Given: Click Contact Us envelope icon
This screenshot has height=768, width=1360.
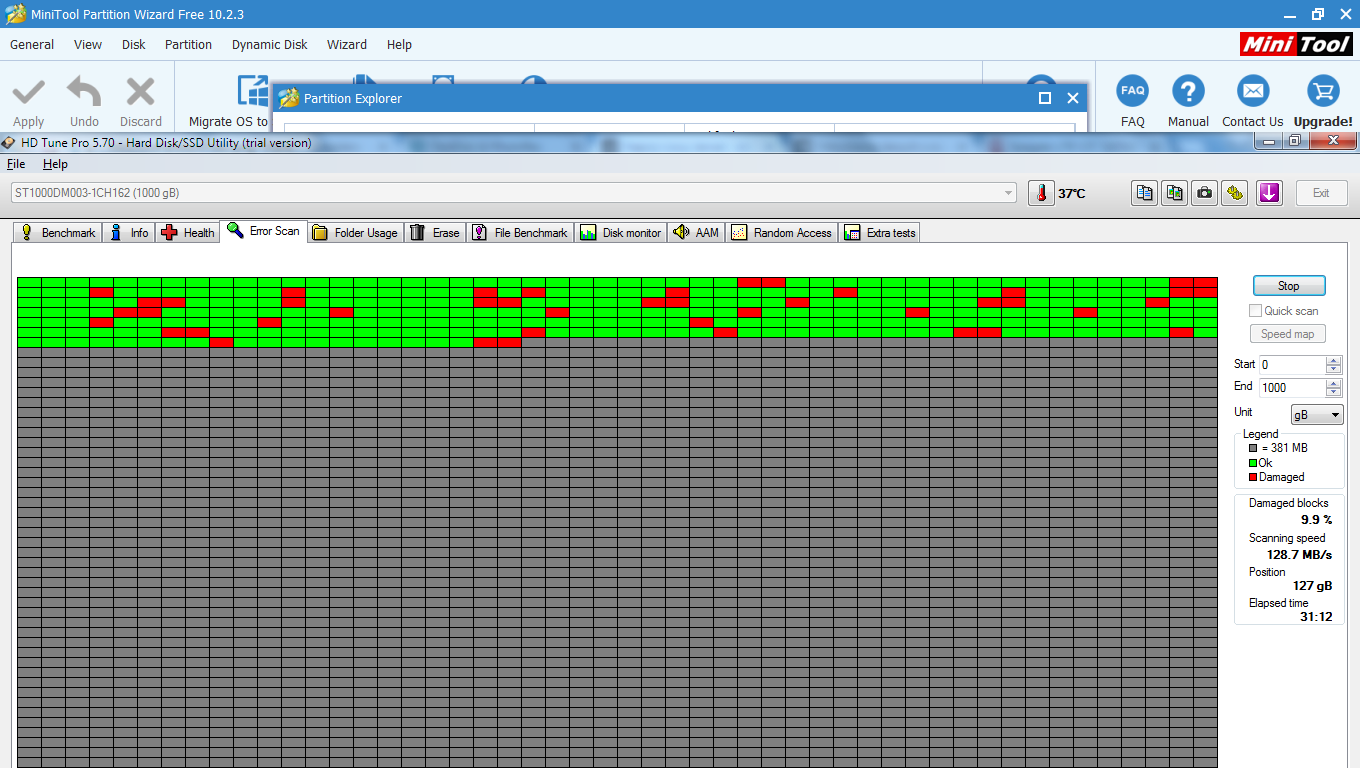Looking at the screenshot, I should click(x=1252, y=91).
